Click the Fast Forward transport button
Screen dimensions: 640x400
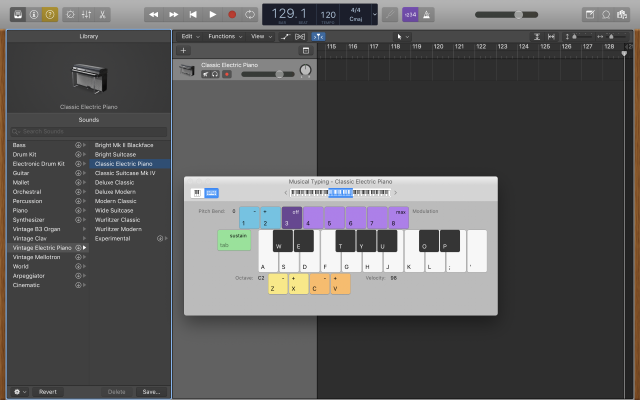(x=173, y=15)
